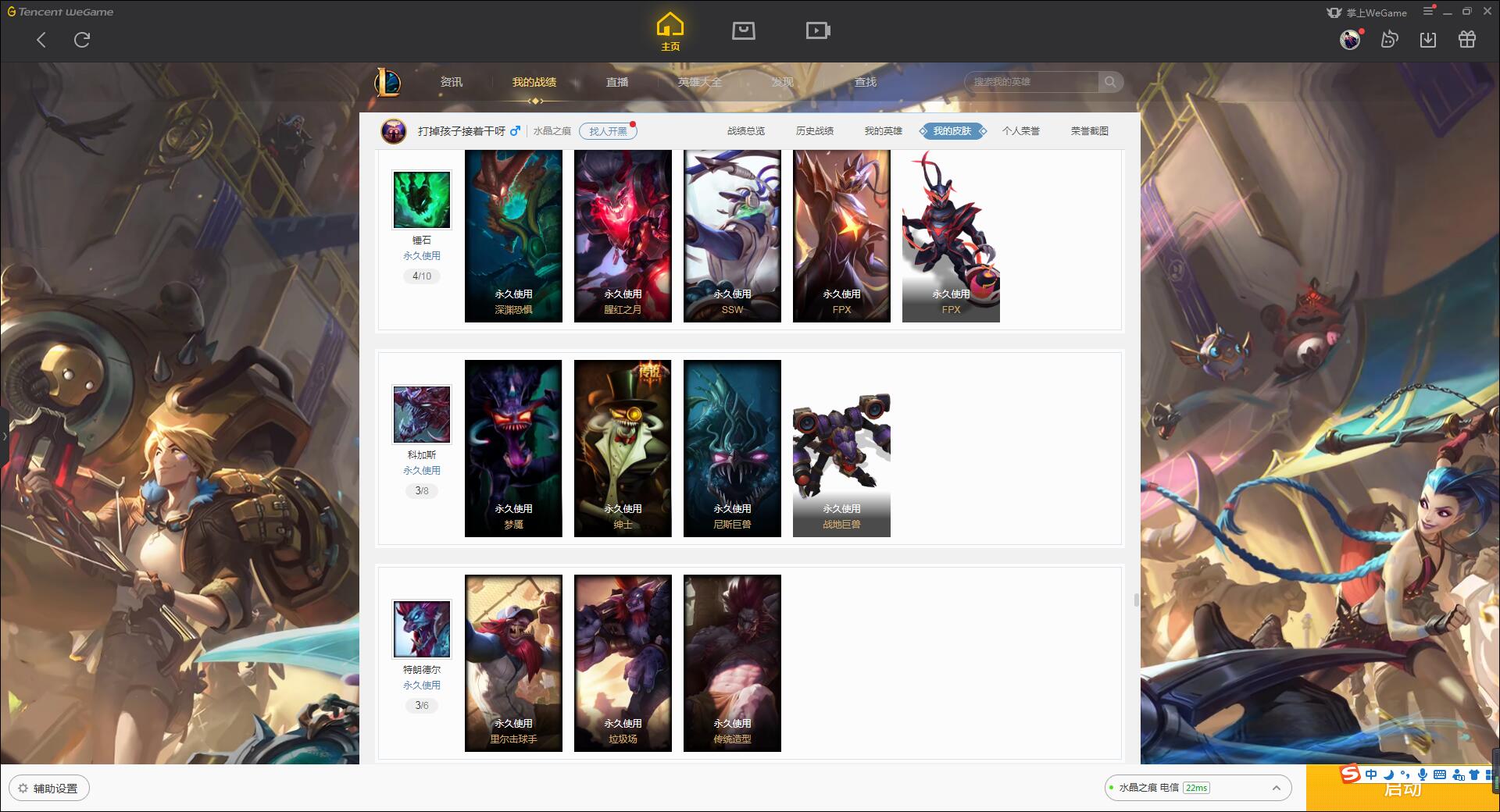
Task: Open the 深渊恐惧 skin card
Action: click(513, 236)
